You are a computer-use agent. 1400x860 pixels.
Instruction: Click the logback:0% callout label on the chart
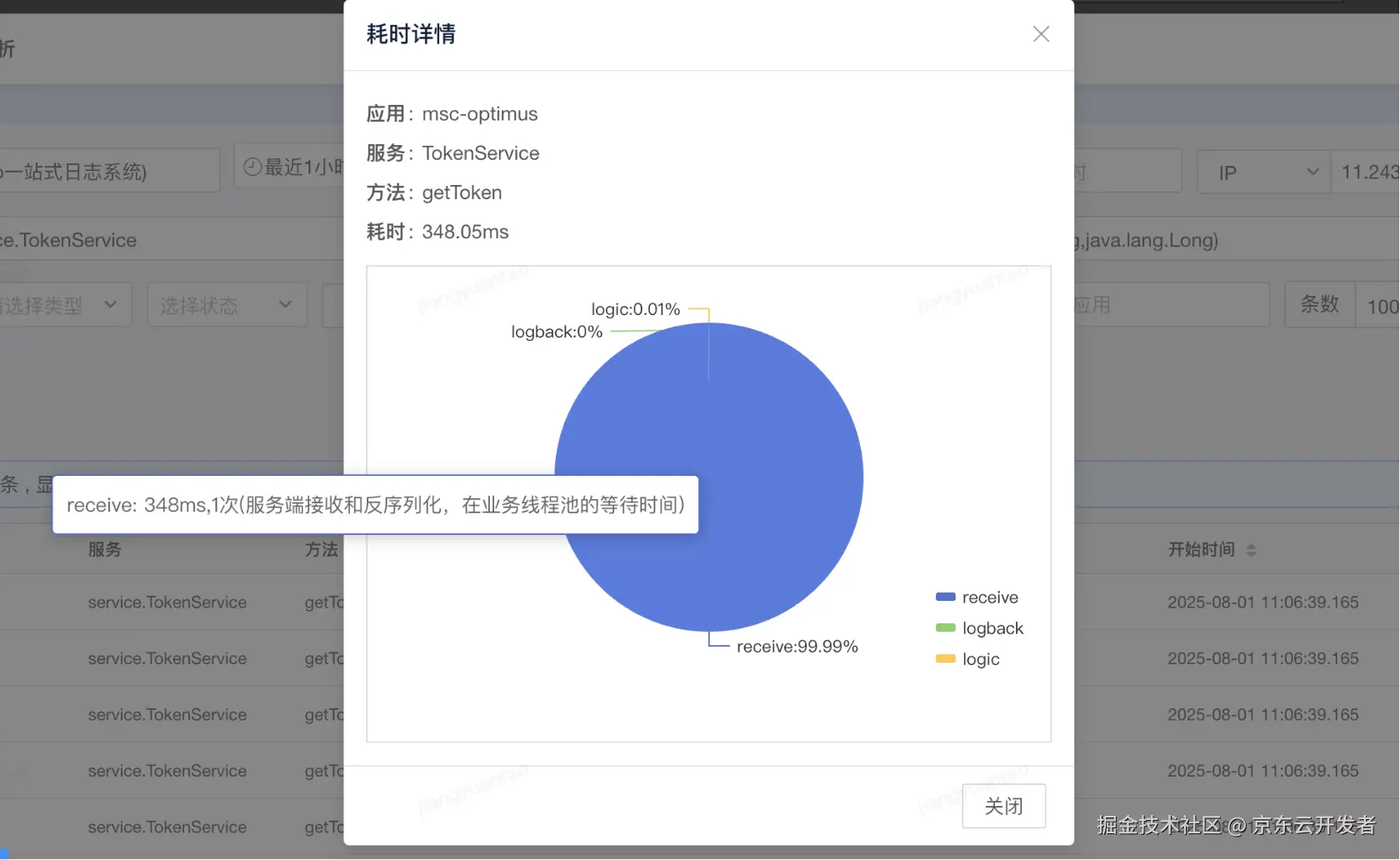point(557,332)
